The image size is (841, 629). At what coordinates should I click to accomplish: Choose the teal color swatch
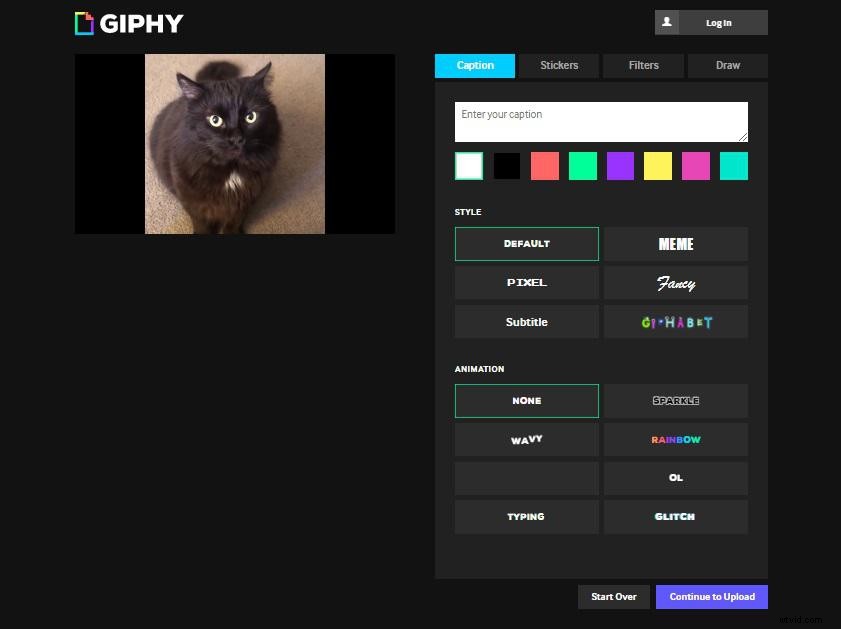click(733, 166)
